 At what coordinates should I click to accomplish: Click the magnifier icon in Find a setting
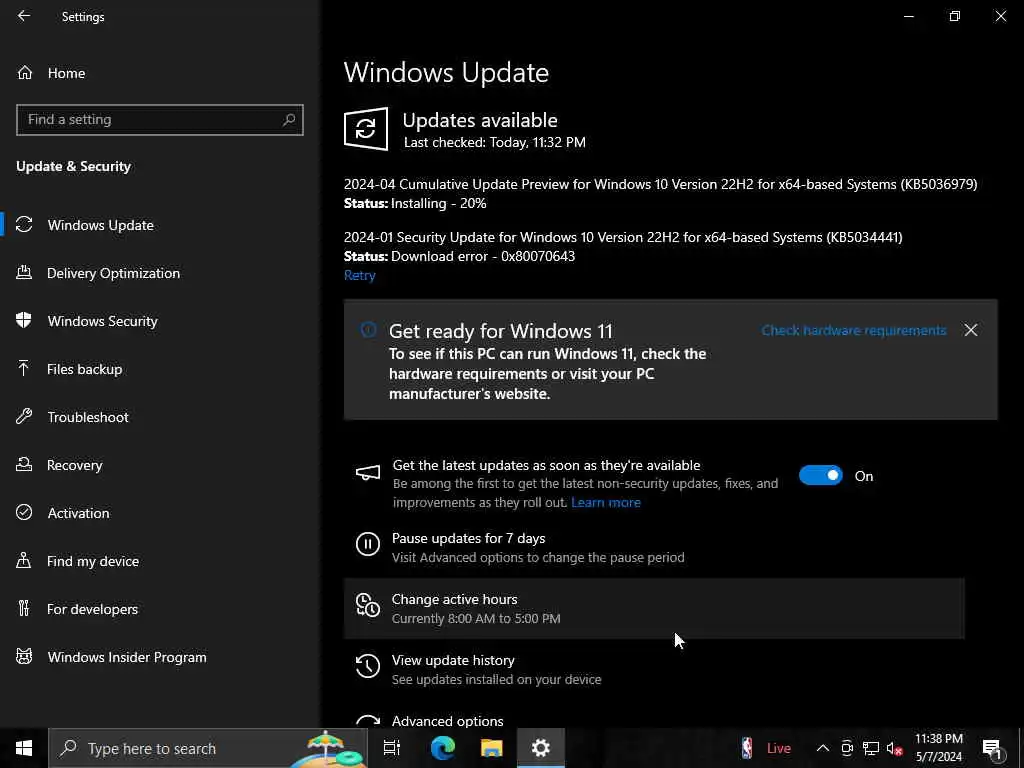(289, 120)
